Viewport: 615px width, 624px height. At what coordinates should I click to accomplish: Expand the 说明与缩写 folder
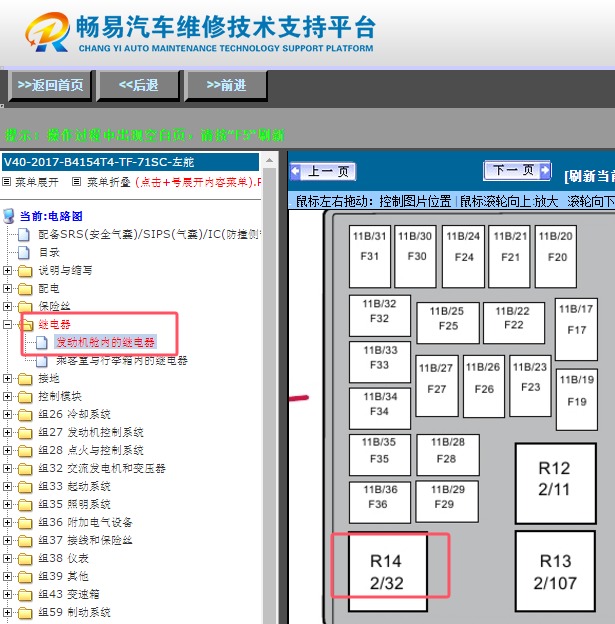7,271
